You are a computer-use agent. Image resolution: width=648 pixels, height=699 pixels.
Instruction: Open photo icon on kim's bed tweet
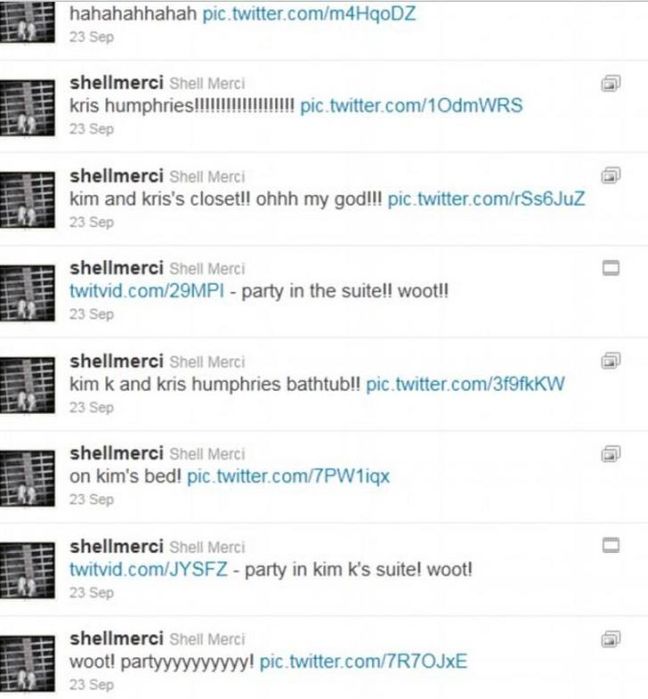[611, 454]
